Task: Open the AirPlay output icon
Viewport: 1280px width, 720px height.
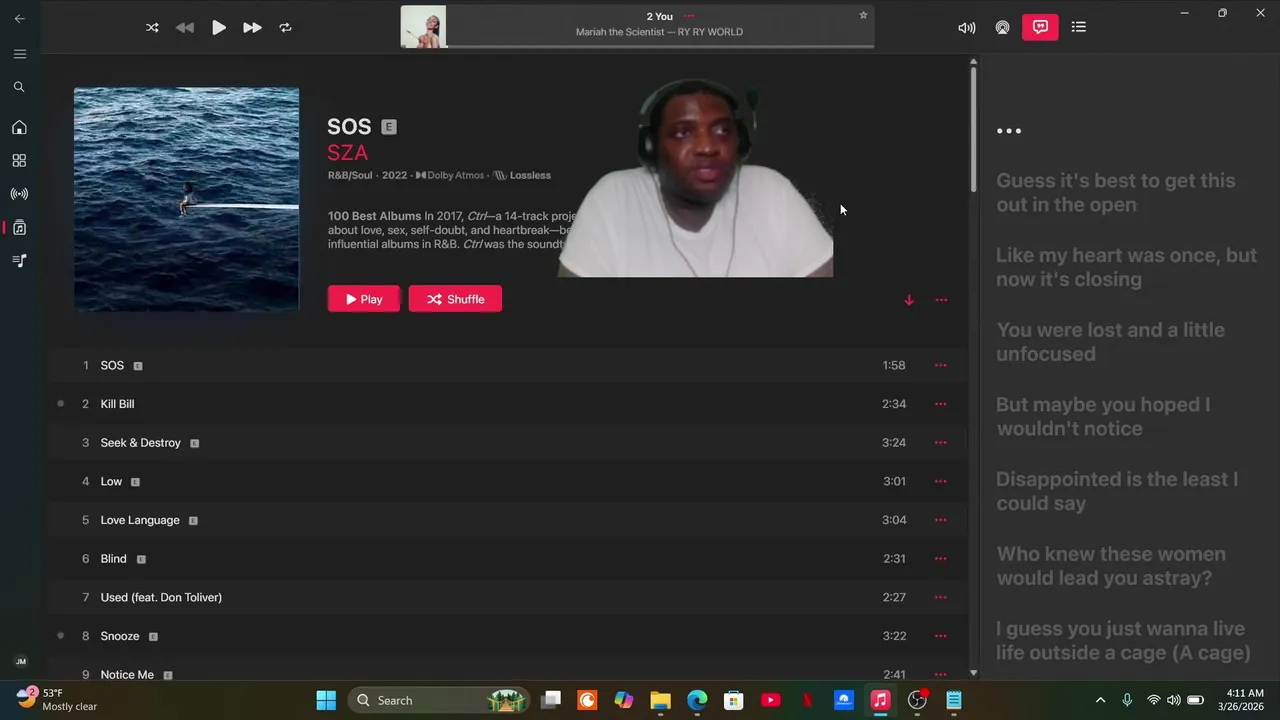Action: pos(1002,28)
